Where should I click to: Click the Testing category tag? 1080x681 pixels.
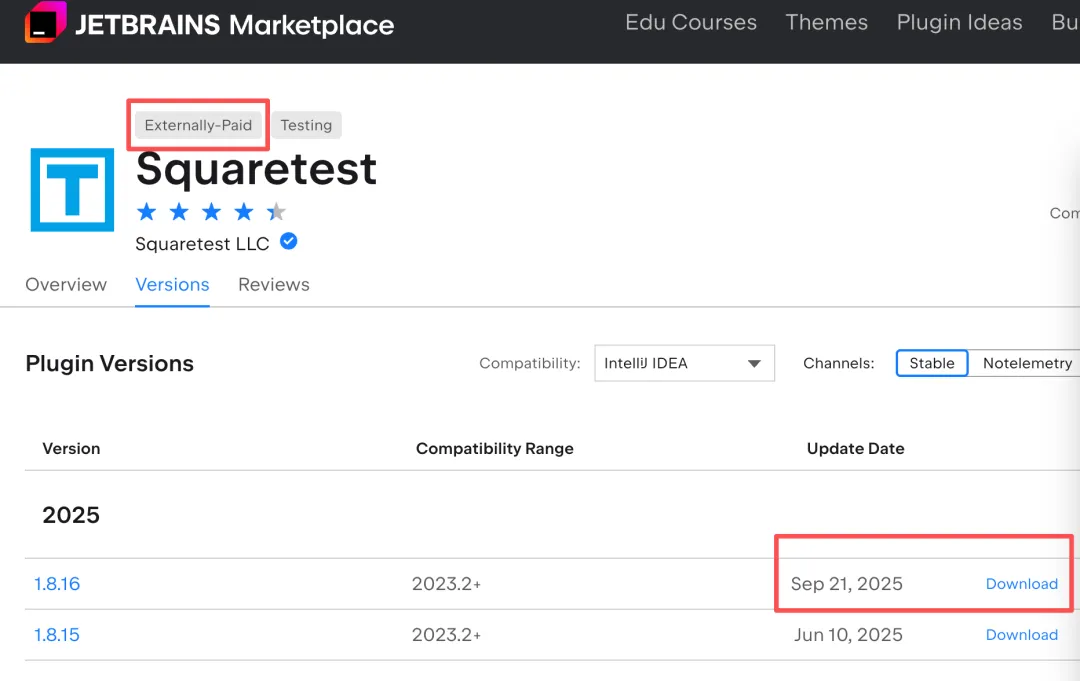tap(306, 125)
